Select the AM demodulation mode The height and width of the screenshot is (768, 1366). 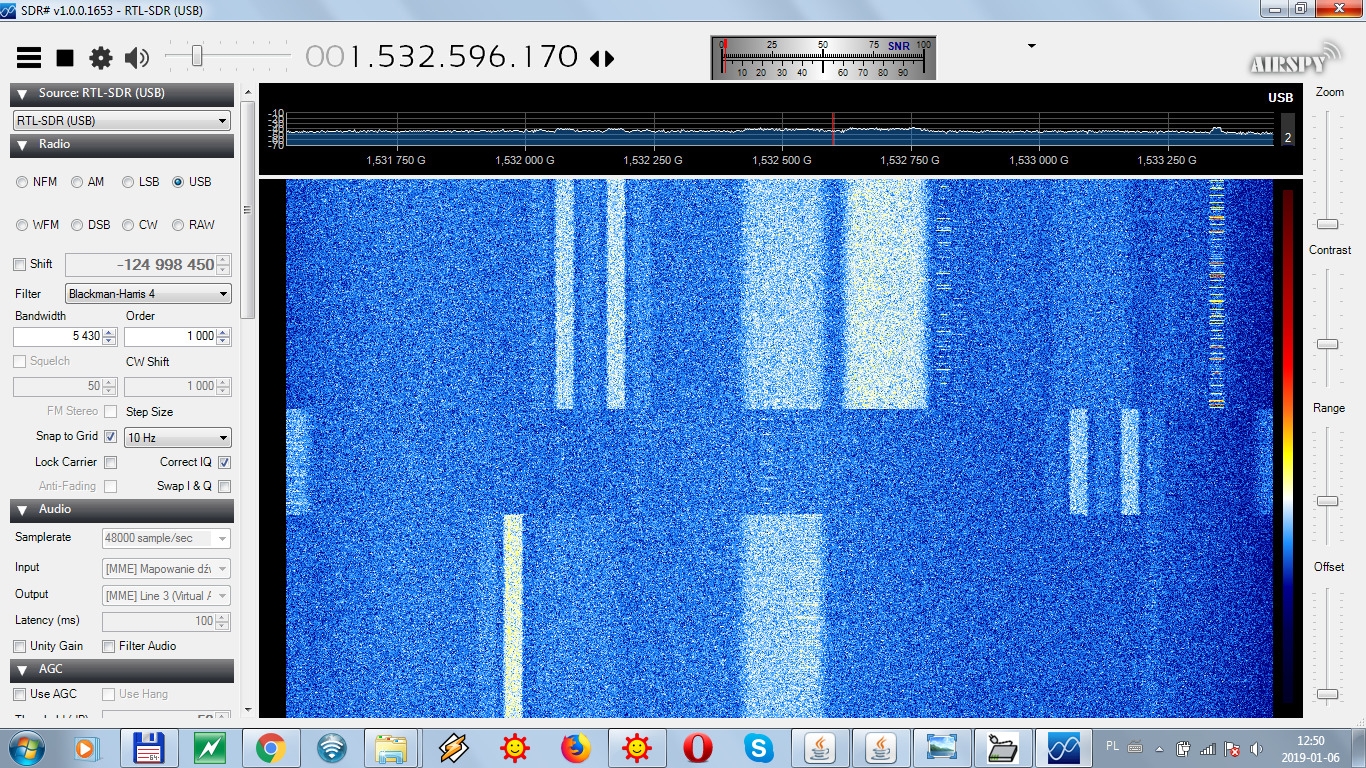(77, 182)
